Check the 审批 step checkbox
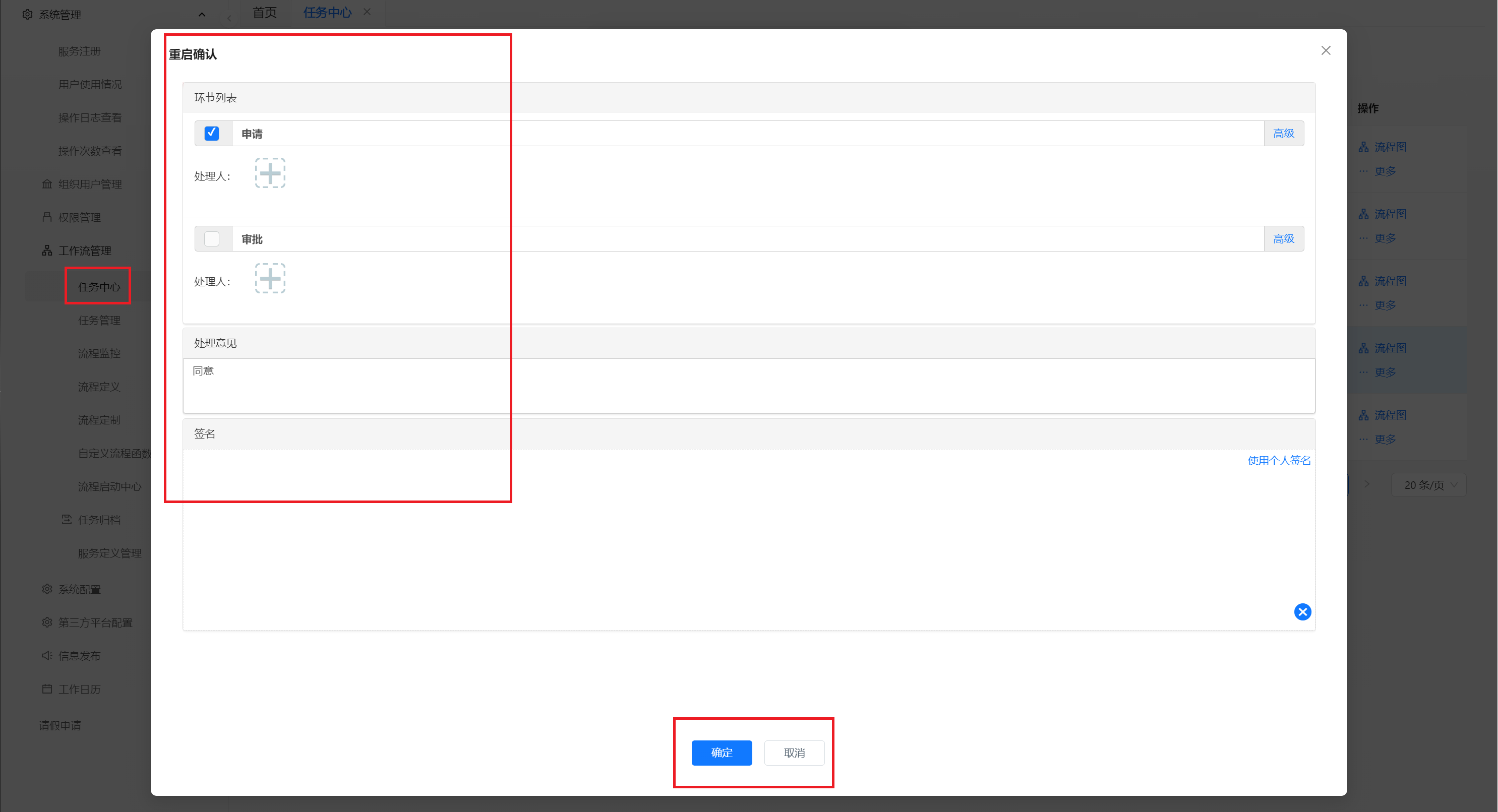The width and height of the screenshot is (1498, 812). 212,239
